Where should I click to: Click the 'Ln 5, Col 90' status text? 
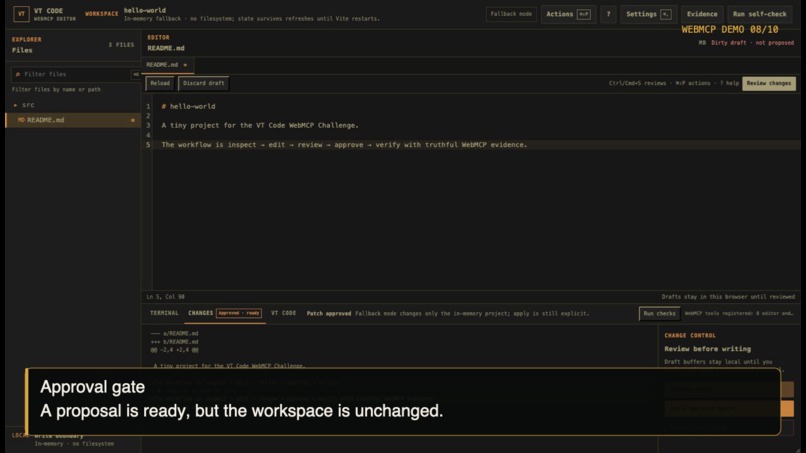(166, 297)
